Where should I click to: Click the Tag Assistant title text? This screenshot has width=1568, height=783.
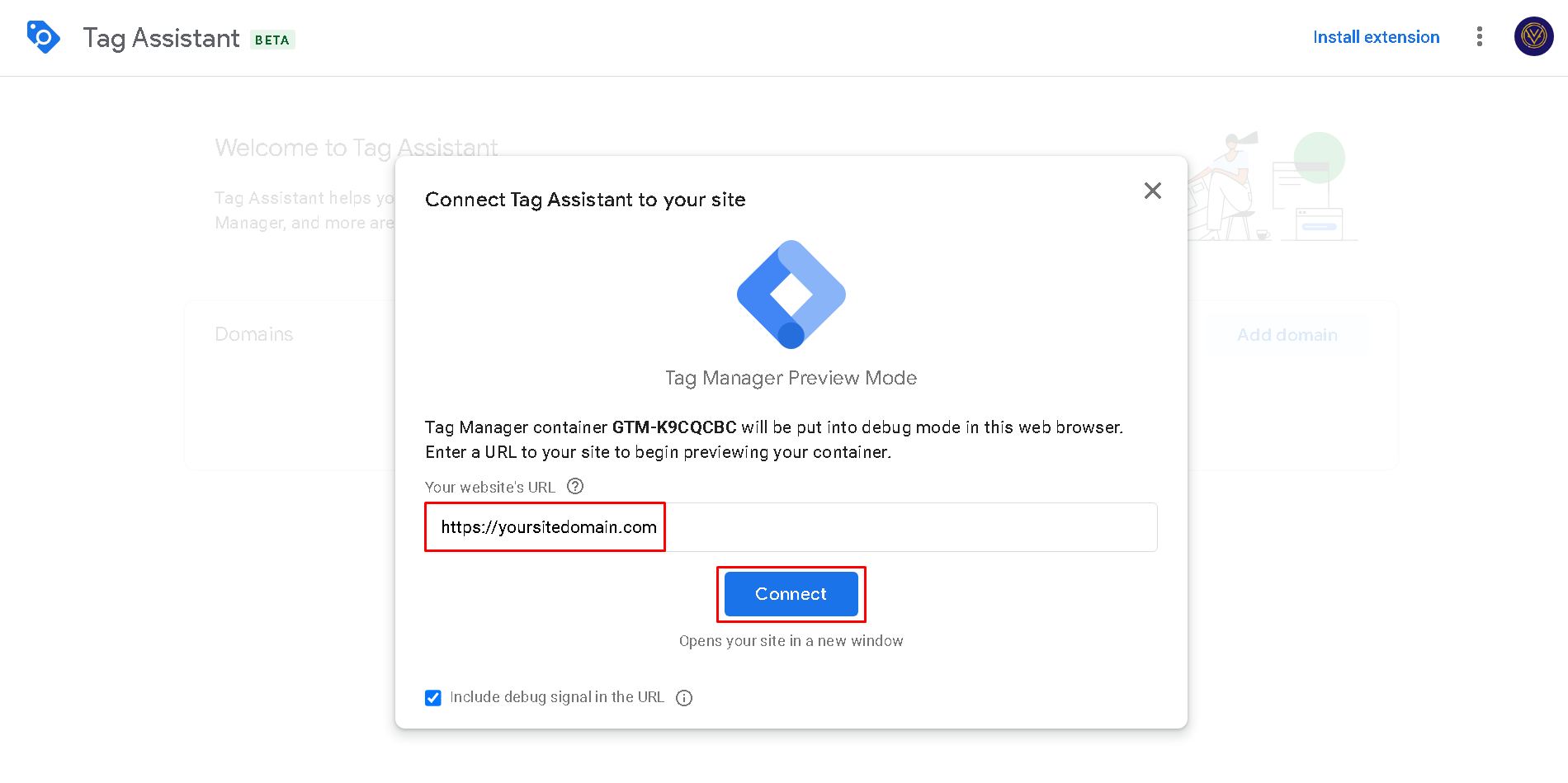tap(161, 38)
